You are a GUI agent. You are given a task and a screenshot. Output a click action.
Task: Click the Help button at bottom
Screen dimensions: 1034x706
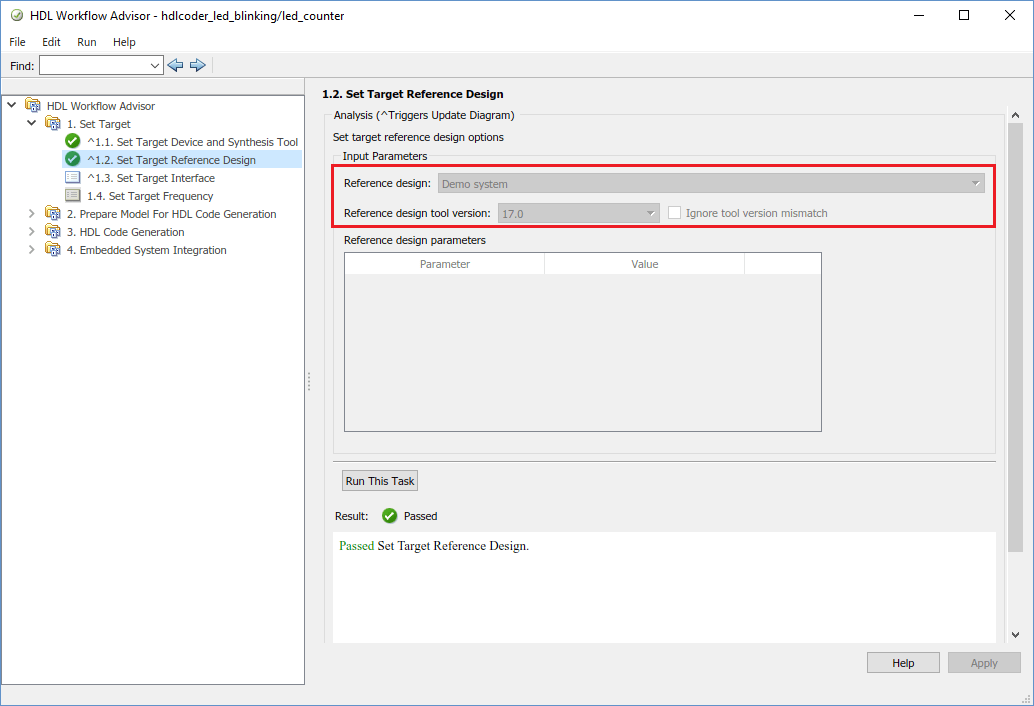903,663
